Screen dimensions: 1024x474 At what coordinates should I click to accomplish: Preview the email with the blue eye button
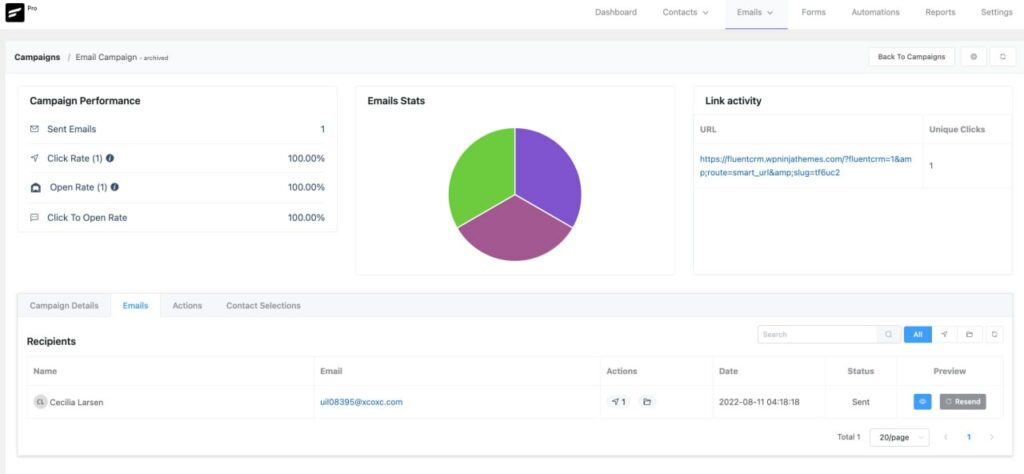(922, 402)
